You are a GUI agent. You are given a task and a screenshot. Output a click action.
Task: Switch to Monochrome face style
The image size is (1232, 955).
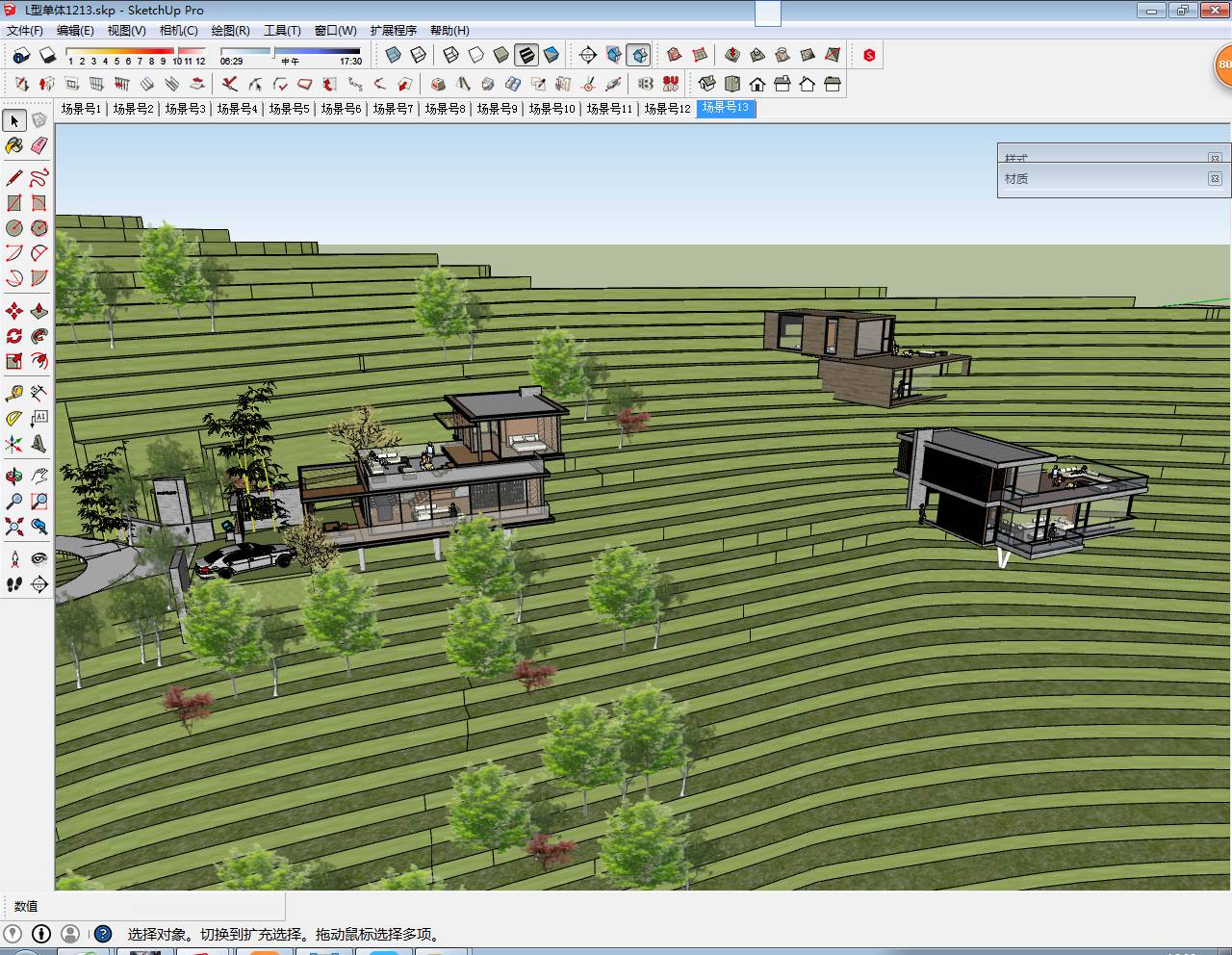(552, 55)
